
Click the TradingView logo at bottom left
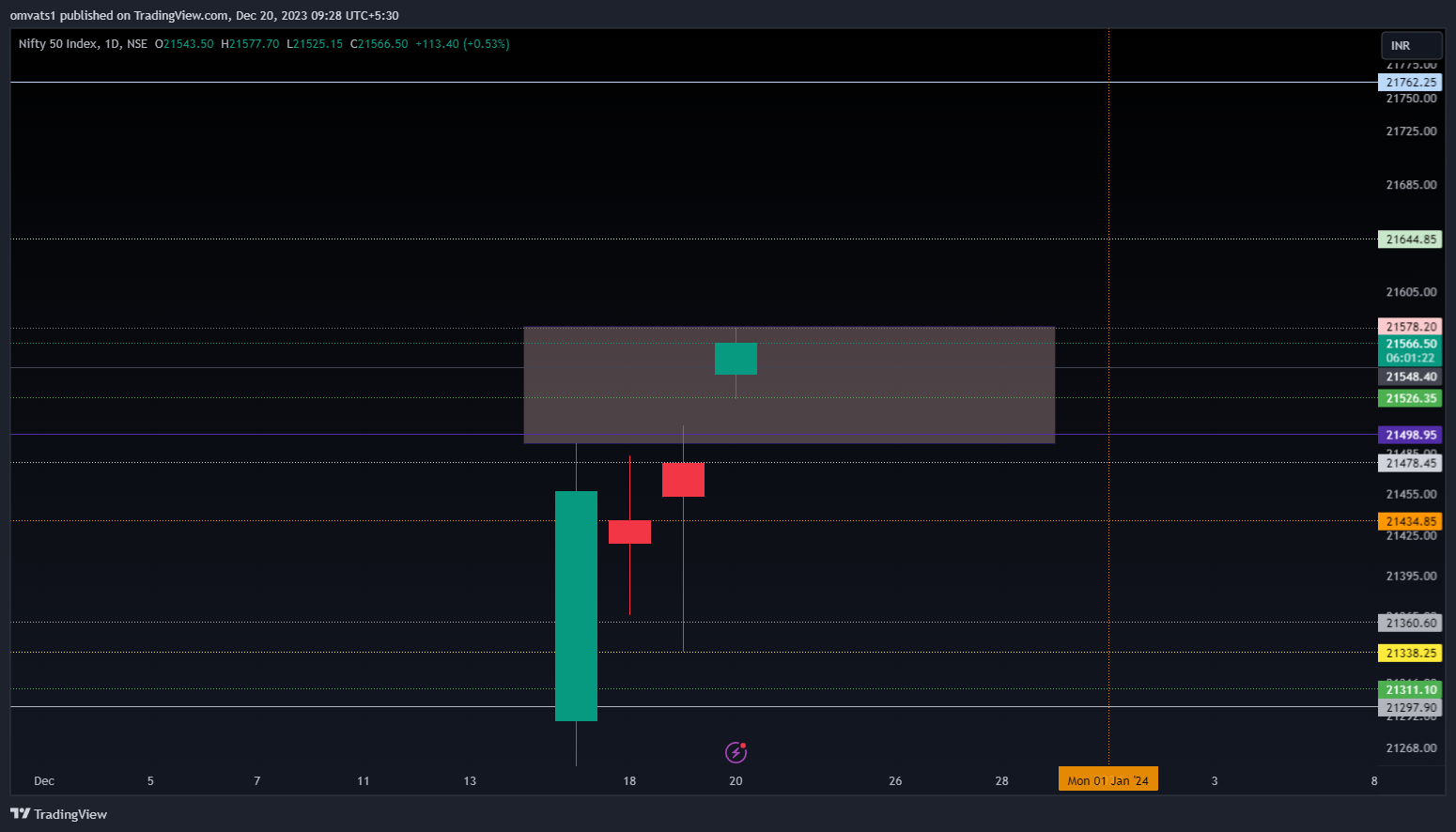(x=58, y=814)
